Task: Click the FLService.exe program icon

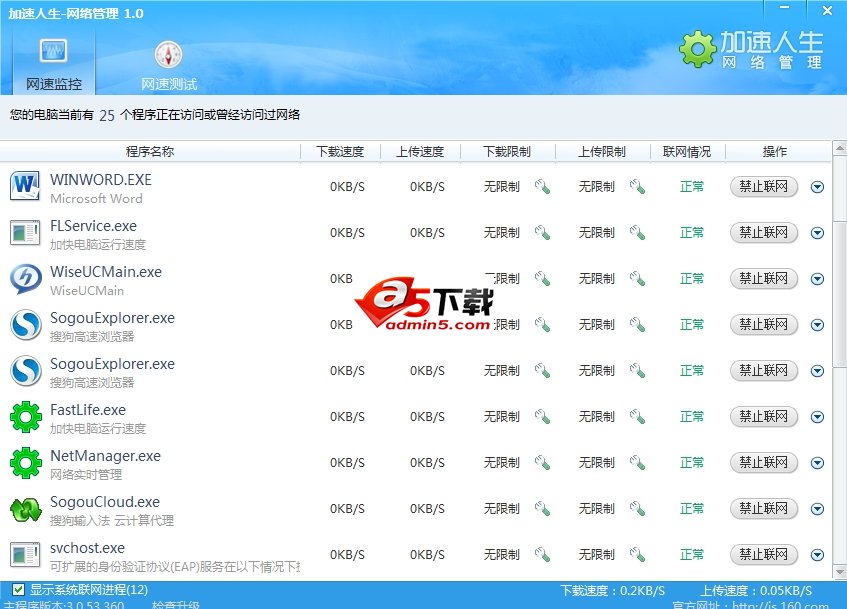Action: click(25, 233)
